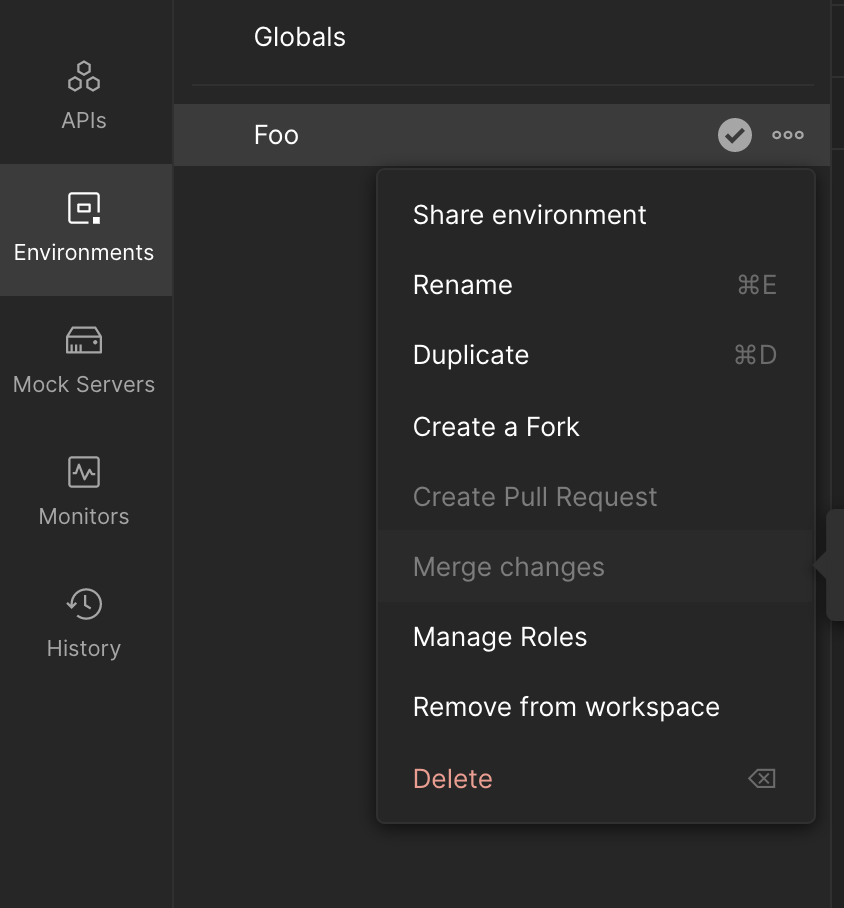Click the delete key shortcut icon beside Delete

pyautogui.click(x=760, y=777)
